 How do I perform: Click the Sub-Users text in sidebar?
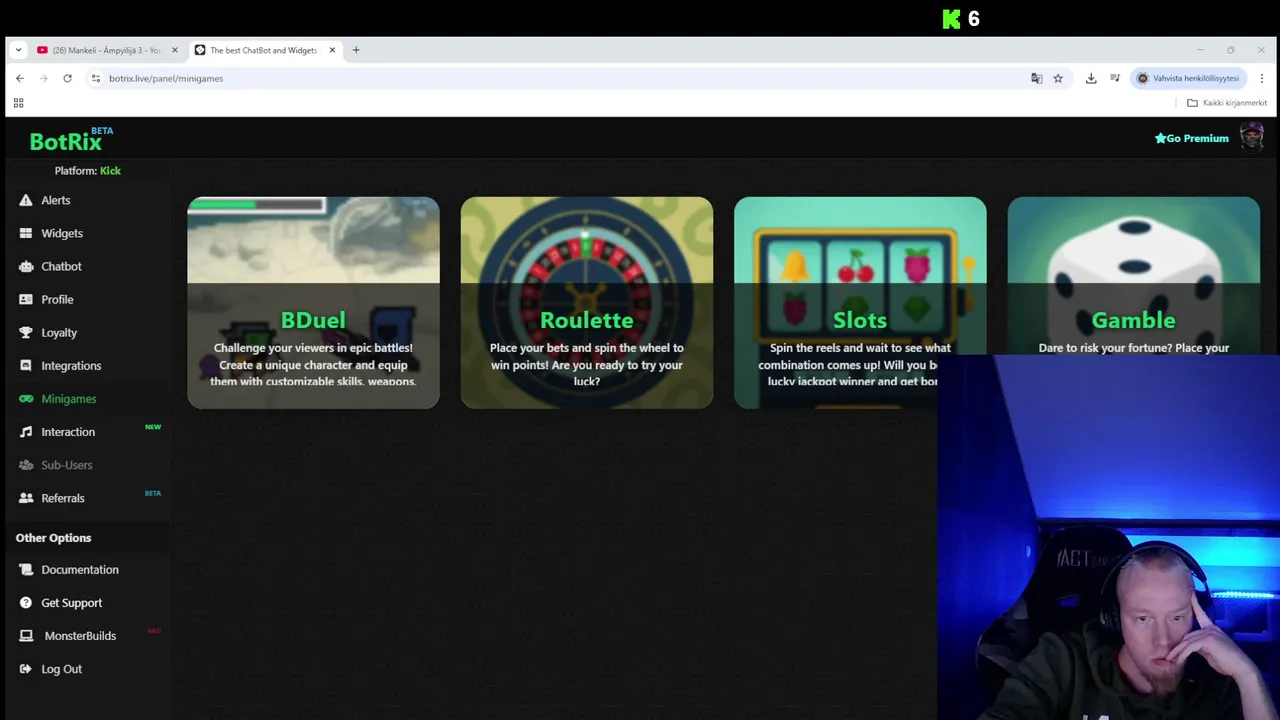67,464
